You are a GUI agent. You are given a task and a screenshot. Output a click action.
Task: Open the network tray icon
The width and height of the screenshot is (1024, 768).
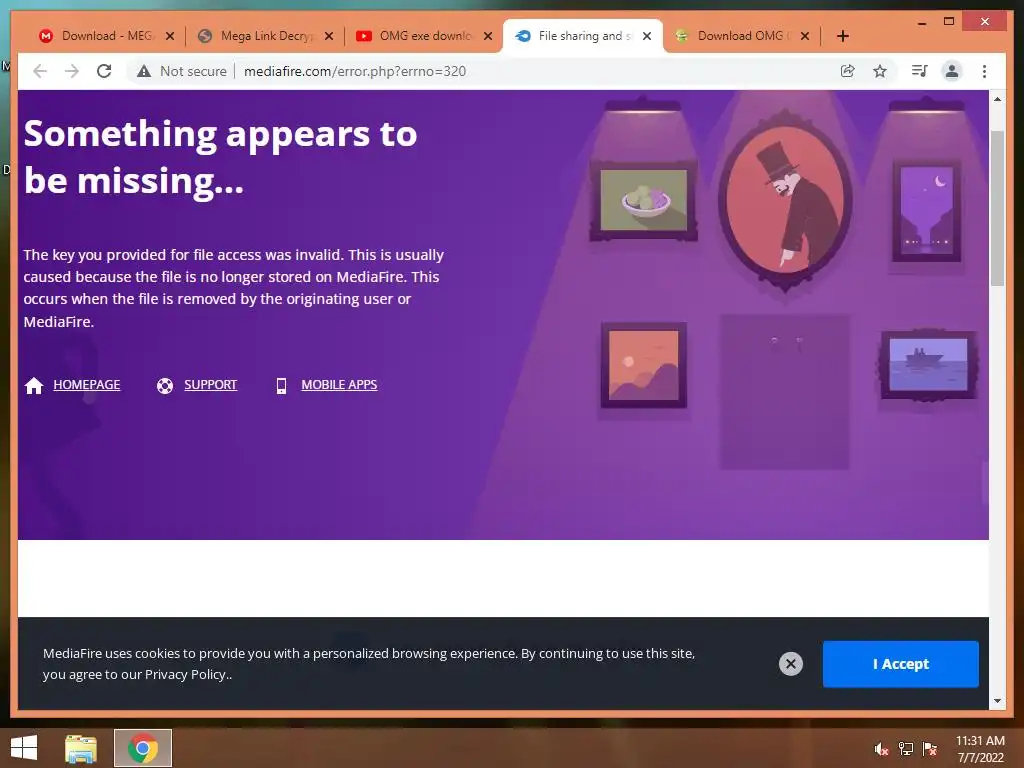click(x=905, y=749)
